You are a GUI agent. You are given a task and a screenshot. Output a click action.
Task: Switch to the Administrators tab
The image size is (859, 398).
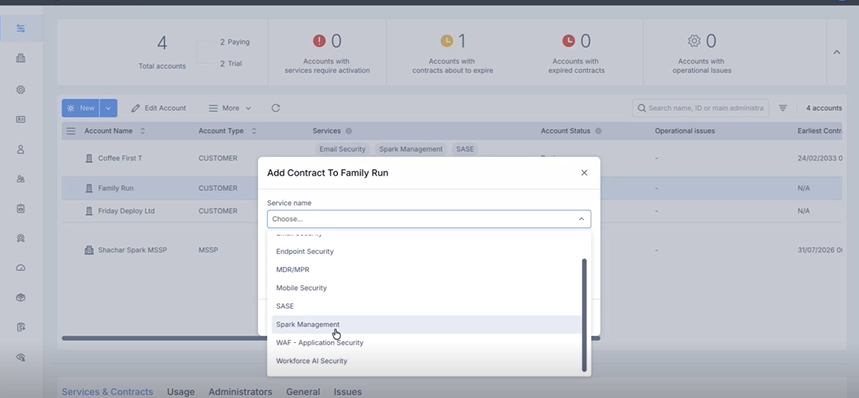click(x=240, y=391)
